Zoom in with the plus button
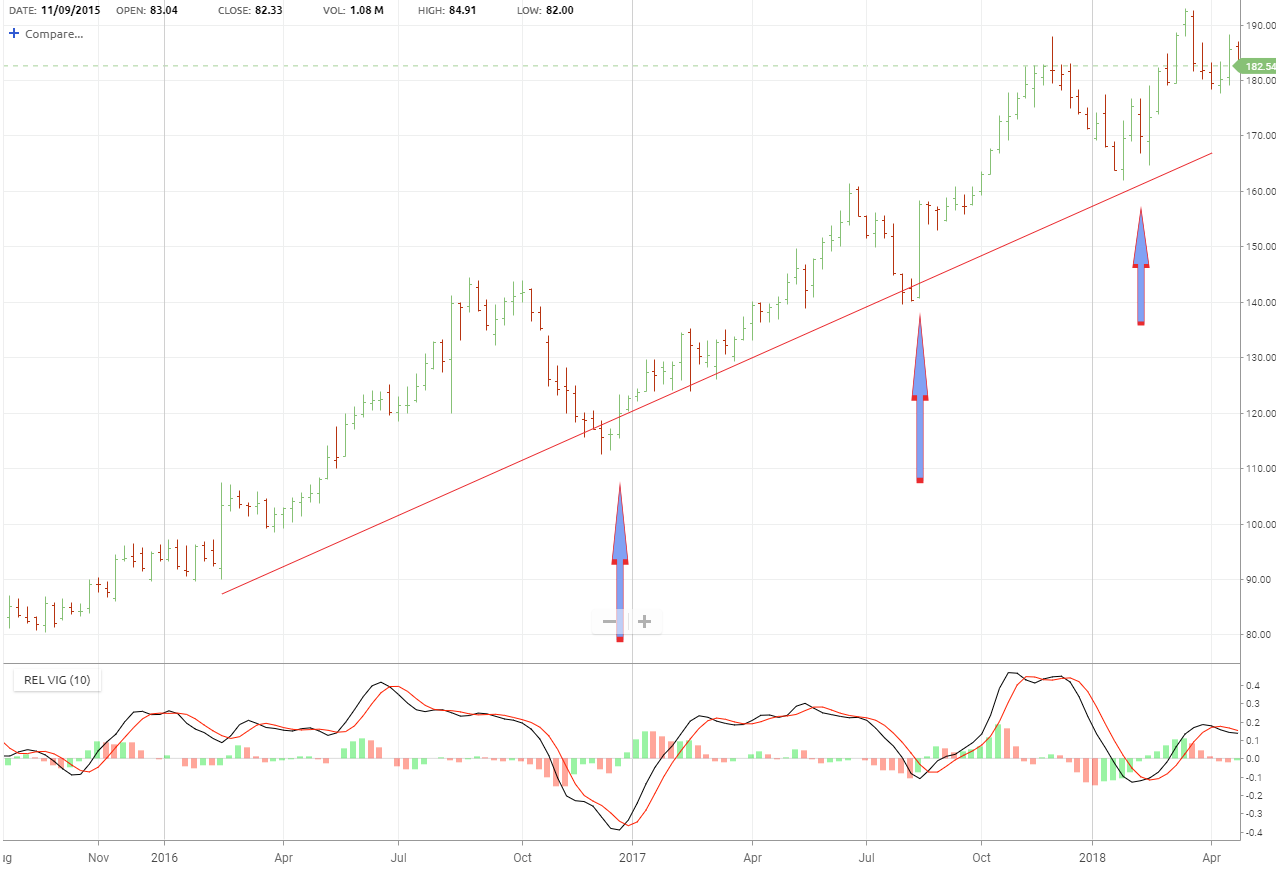The width and height of the screenshot is (1276, 873). click(x=645, y=622)
